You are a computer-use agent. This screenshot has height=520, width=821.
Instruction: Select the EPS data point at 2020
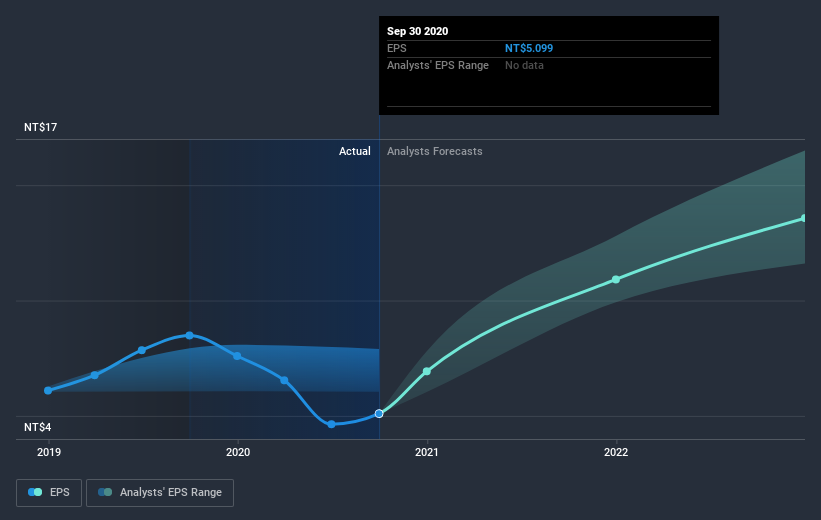click(237, 356)
